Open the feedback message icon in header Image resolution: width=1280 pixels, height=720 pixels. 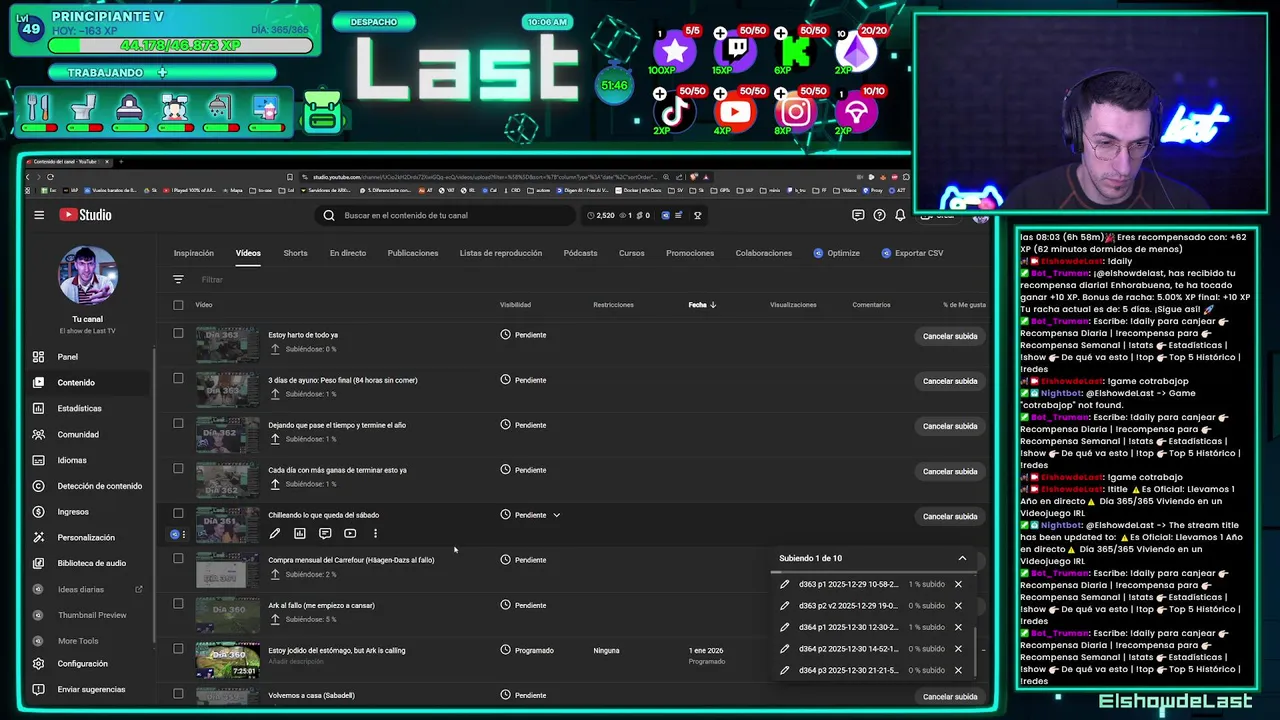pos(858,215)
